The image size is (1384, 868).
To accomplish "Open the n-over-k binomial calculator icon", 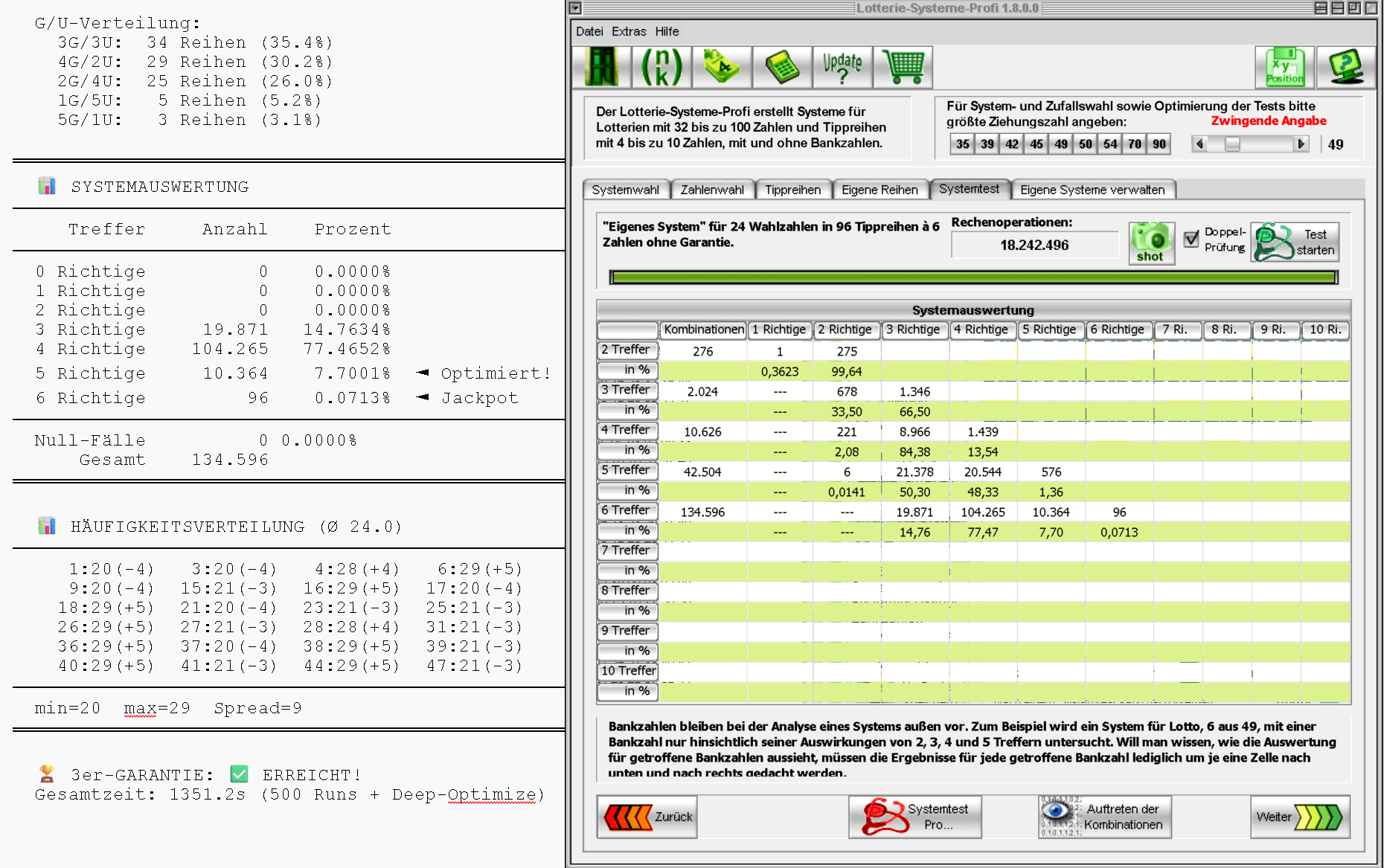I will point(661,68).
